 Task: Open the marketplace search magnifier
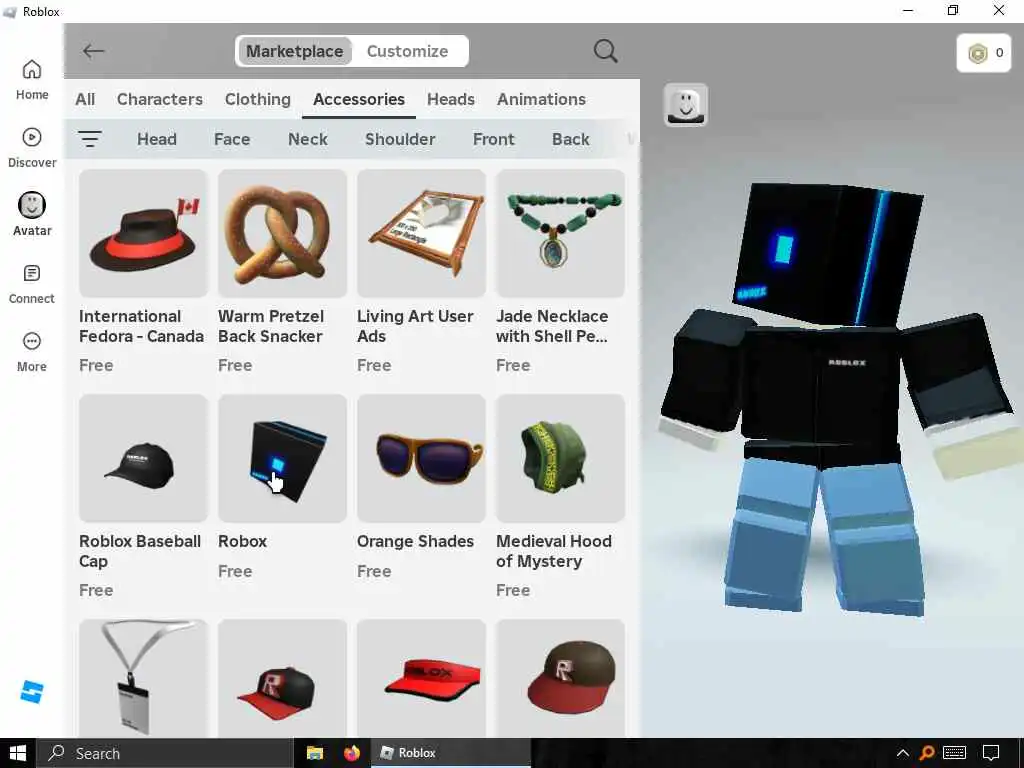click(x=605, y=51)
